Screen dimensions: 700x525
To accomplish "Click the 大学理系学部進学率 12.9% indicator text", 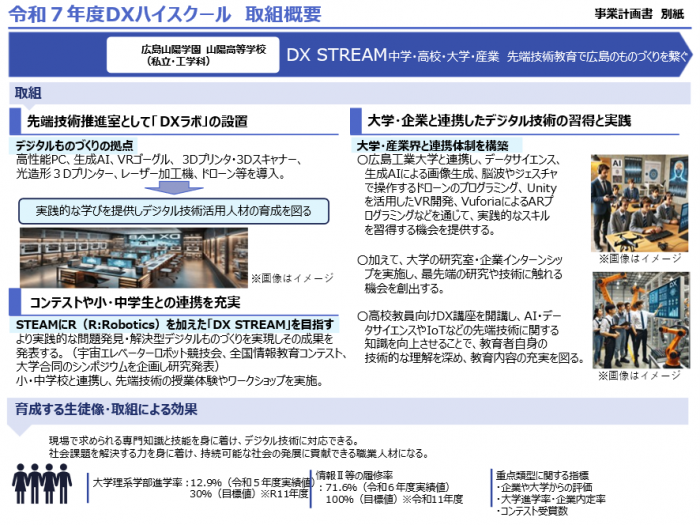I will [196, 481].
